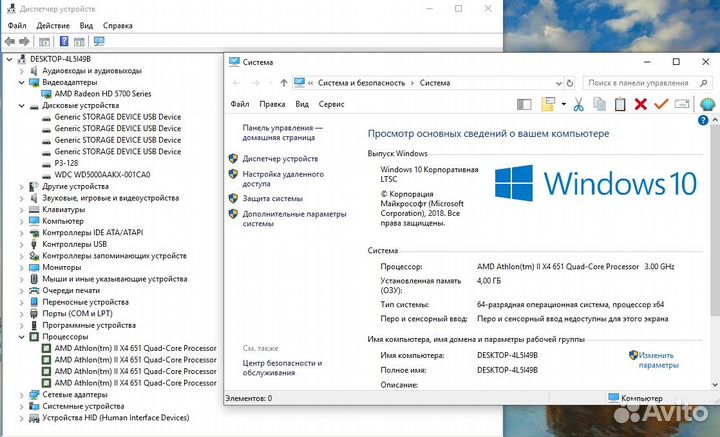
Task: Select WDC WD5000AAKX-001CA0 disk drive
Action: click(x=102, y=175)
